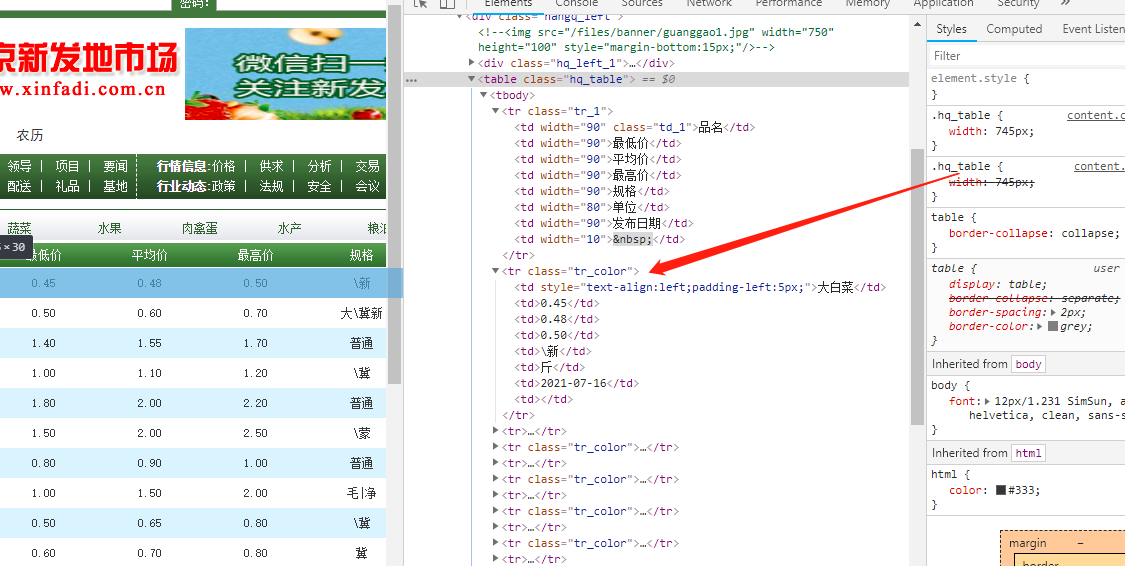
Task: Select the td node containing 品名
Action: coord(634,128)
